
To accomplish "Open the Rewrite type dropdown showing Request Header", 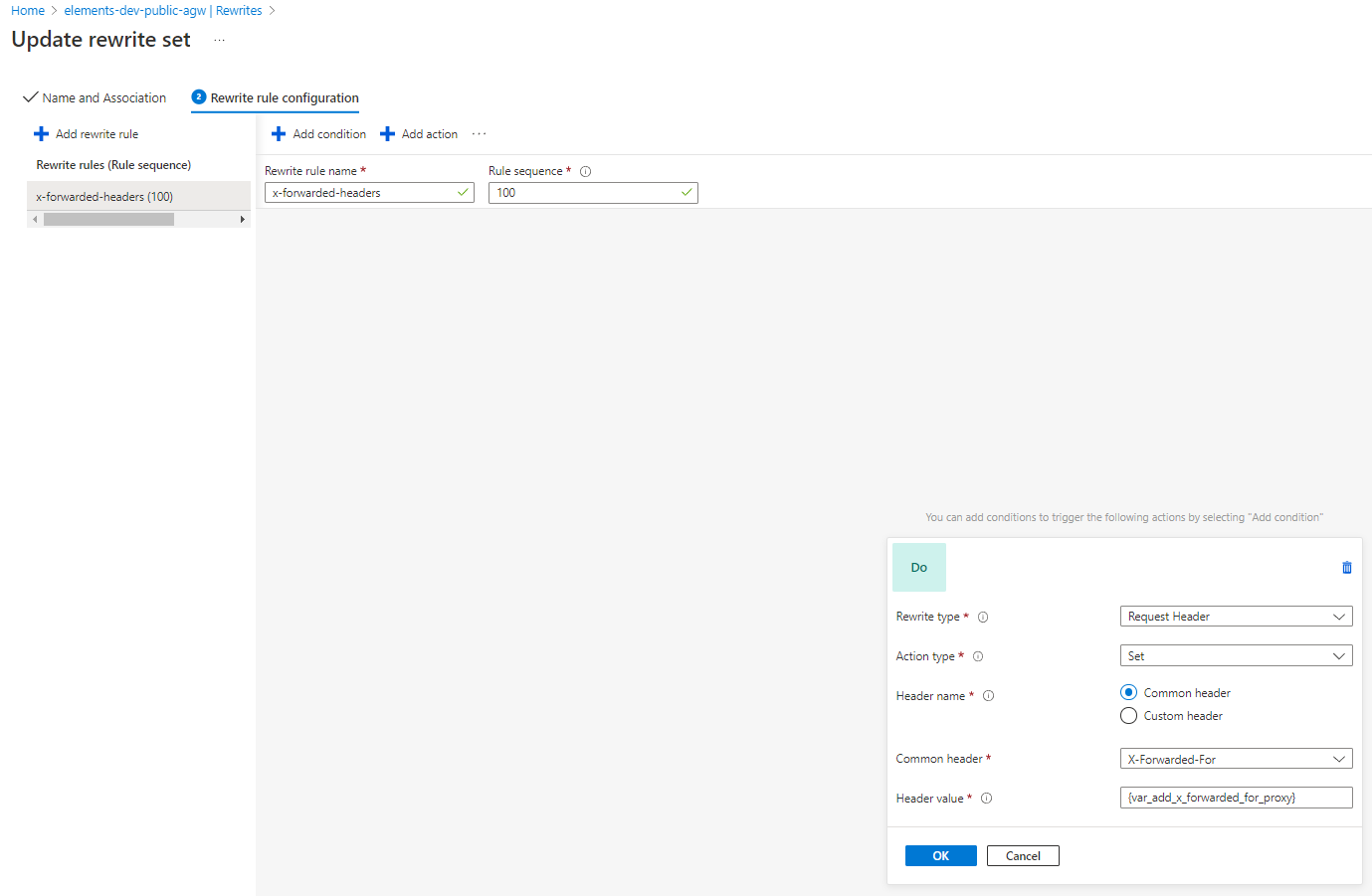I will click(1236, 616).
